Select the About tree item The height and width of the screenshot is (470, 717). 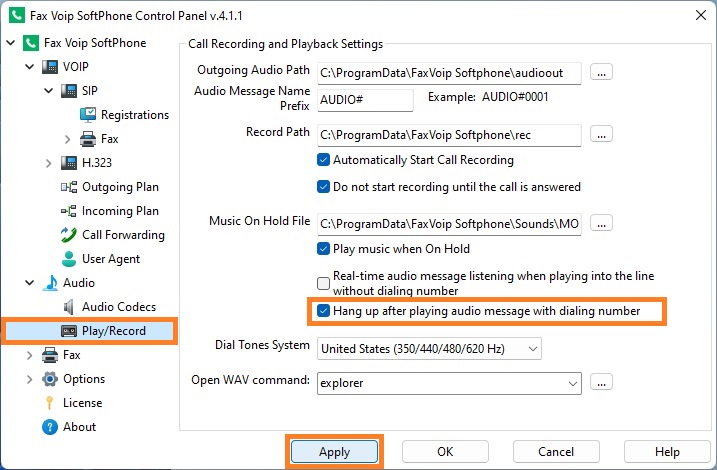point(80,427)
